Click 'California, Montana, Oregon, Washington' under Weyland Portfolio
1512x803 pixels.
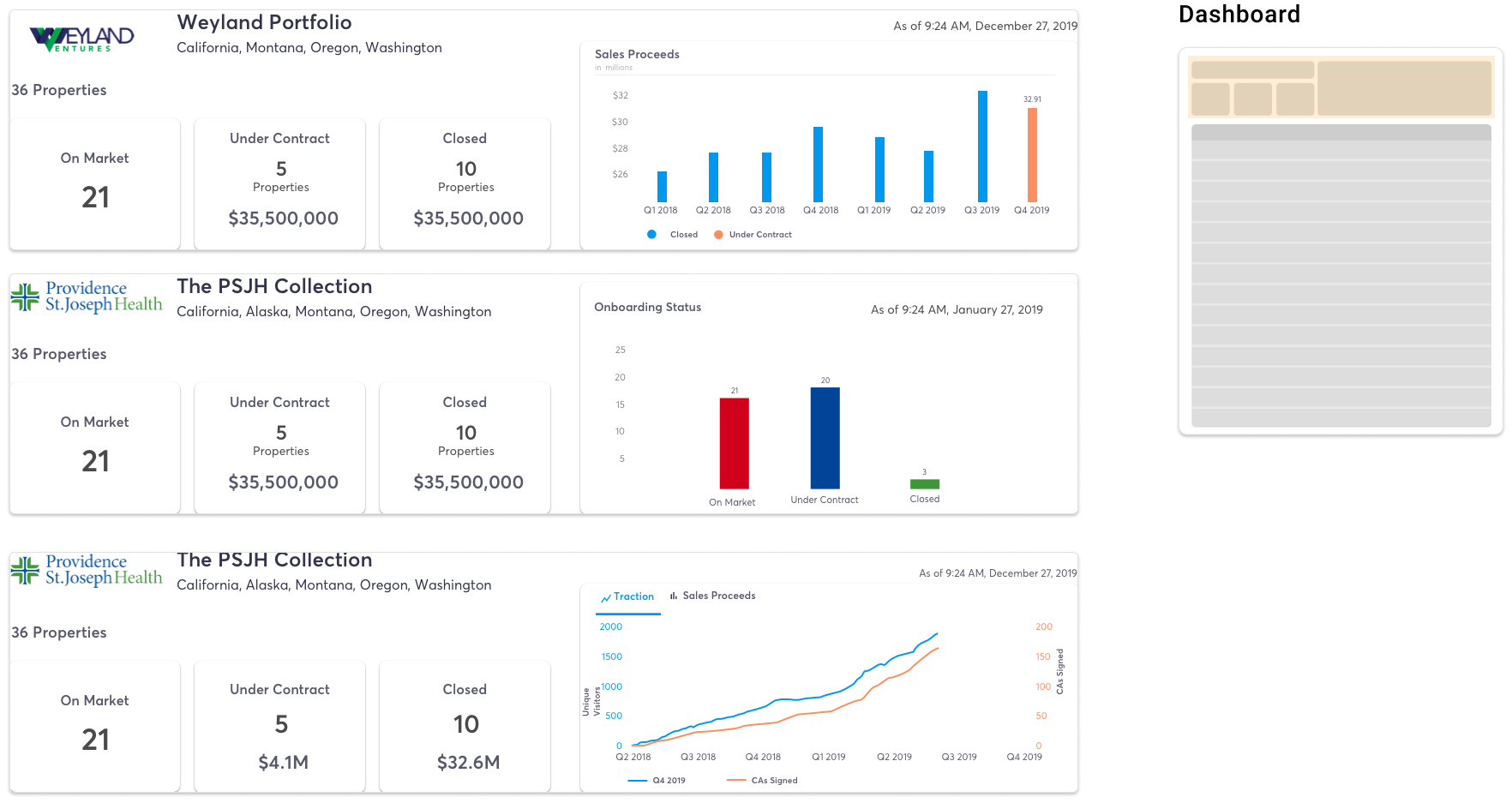(309, 48)
